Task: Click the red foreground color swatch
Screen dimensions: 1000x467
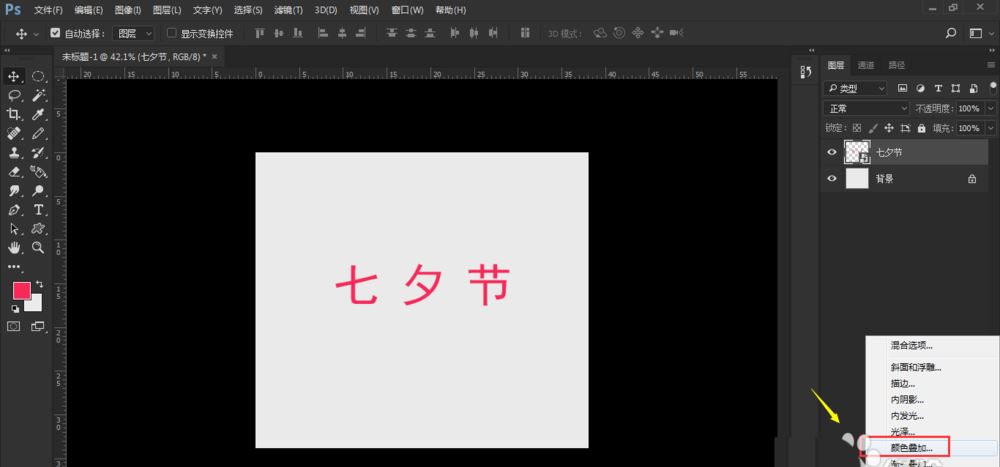Action: pos(21,291)
